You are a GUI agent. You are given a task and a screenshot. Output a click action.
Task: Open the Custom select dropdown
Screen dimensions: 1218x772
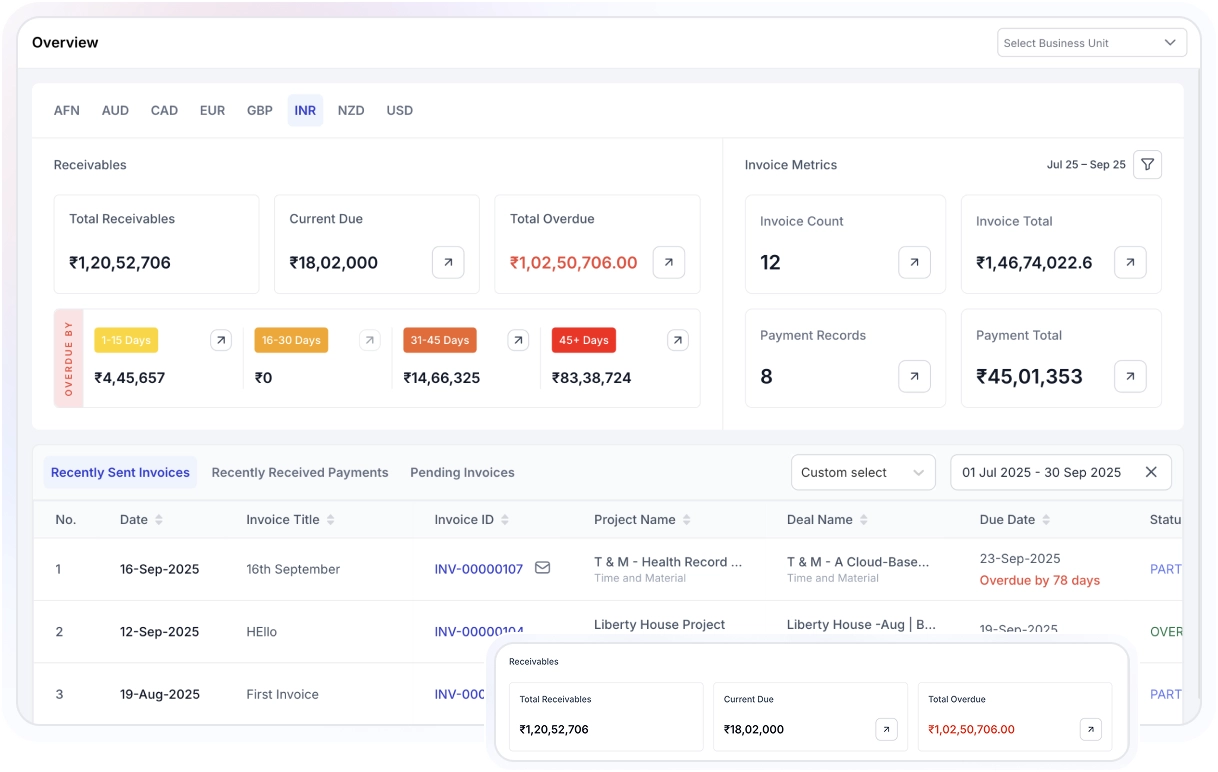(862, 472)
